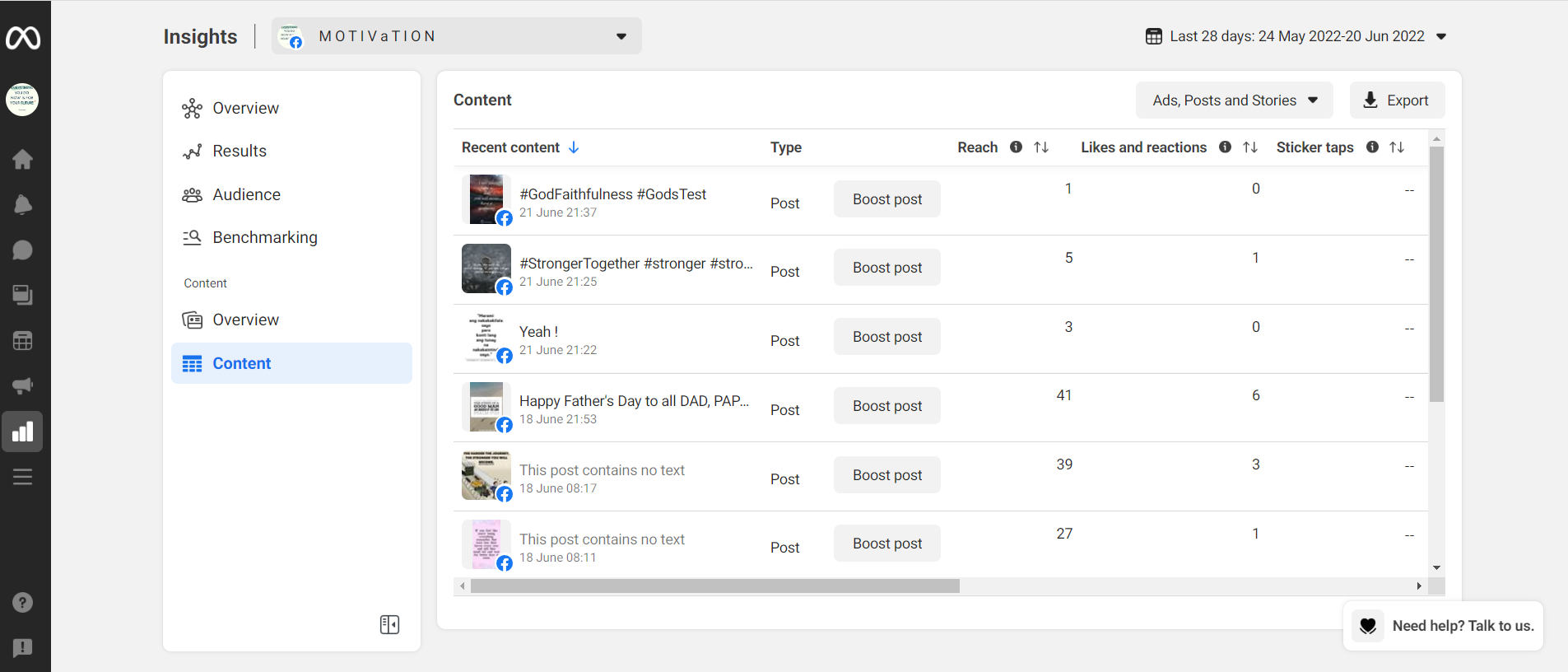Boost the Happy Father's Day post

point(886,406)
